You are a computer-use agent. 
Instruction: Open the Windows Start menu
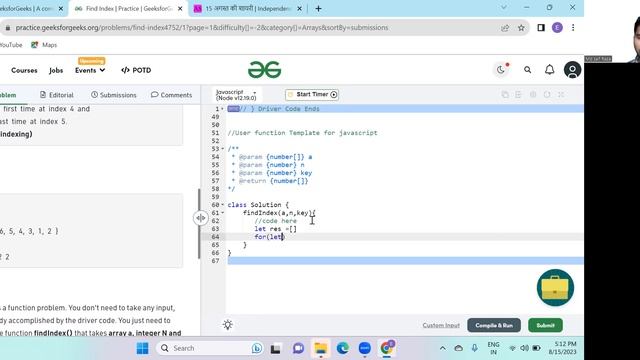coord(142,348)
